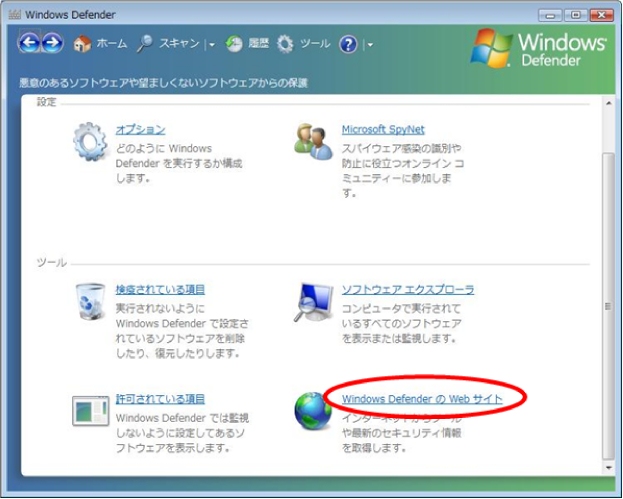Start a scan with スキャン button
The image size is (623, 499).
(x=168, y=44)
